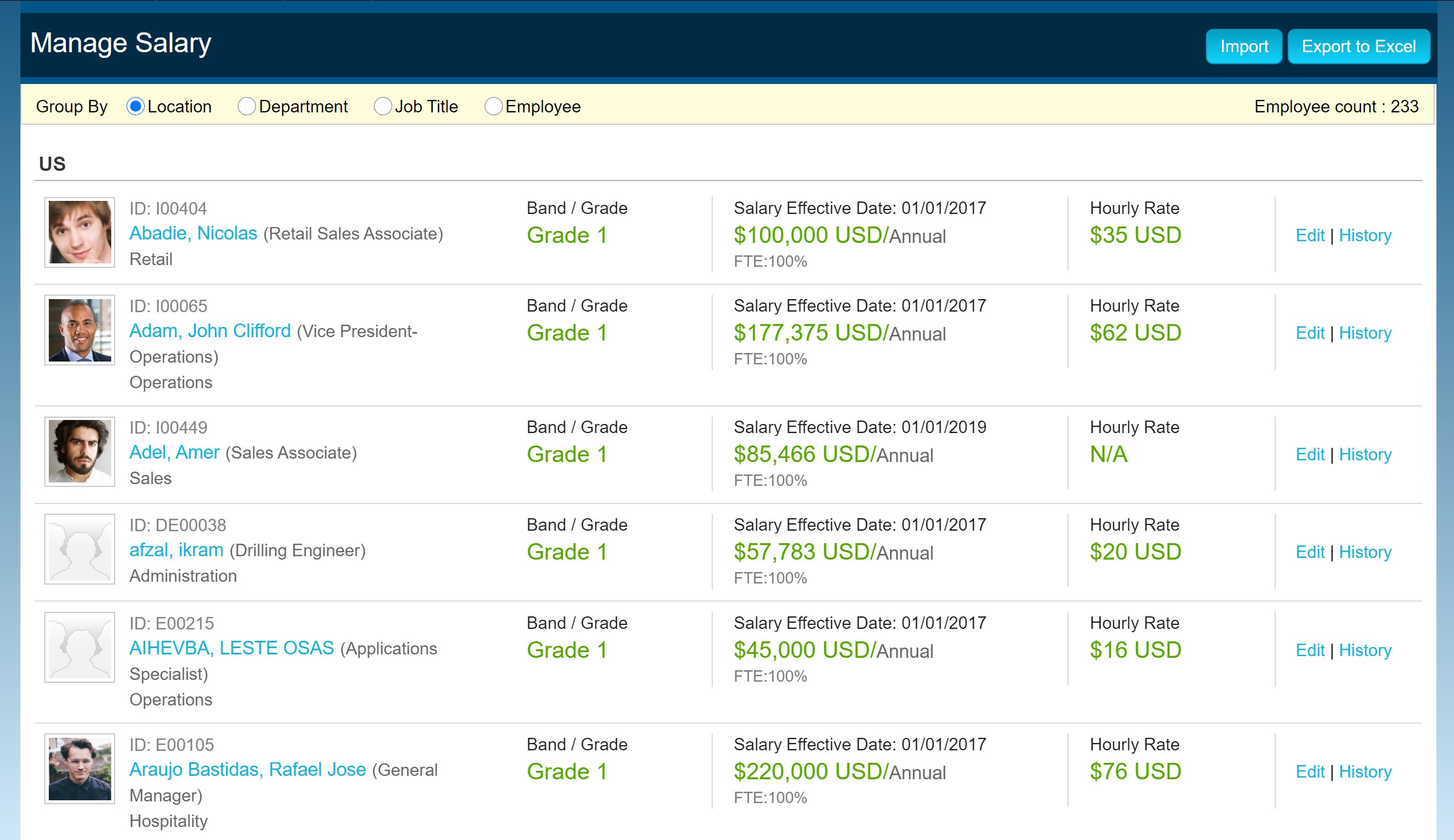
Task: Click ikram afzal's placeholder avatar
Action: (x=79, y=549)
